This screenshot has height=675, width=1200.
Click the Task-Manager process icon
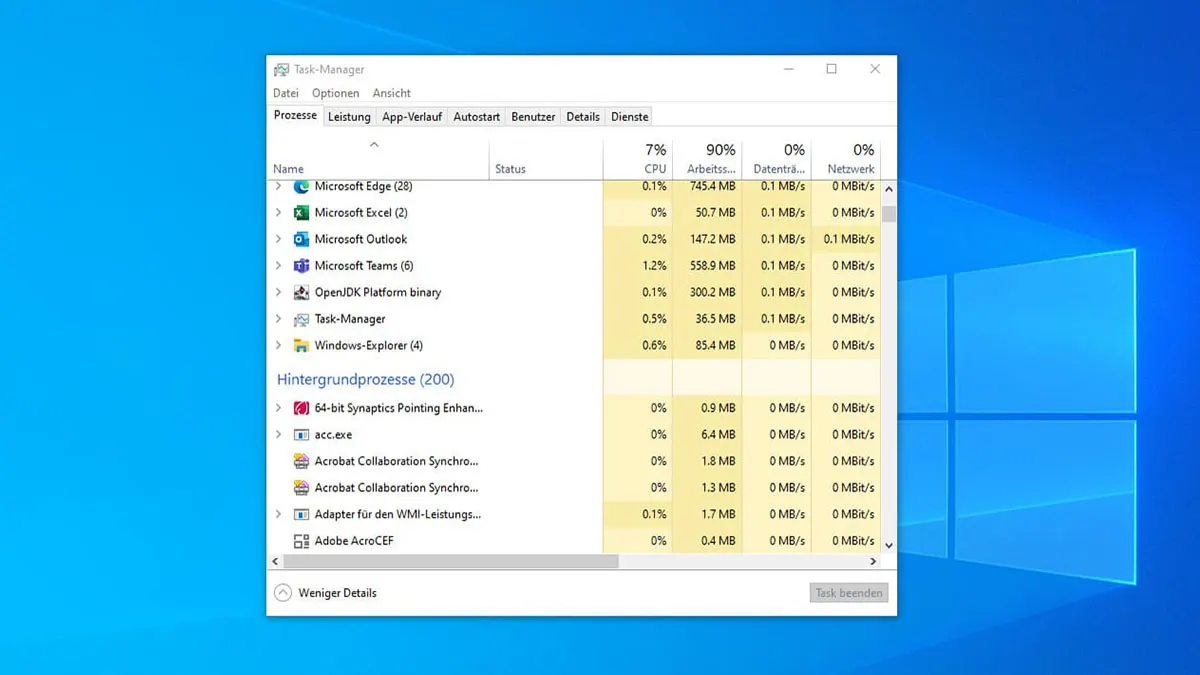pos(302,318)
